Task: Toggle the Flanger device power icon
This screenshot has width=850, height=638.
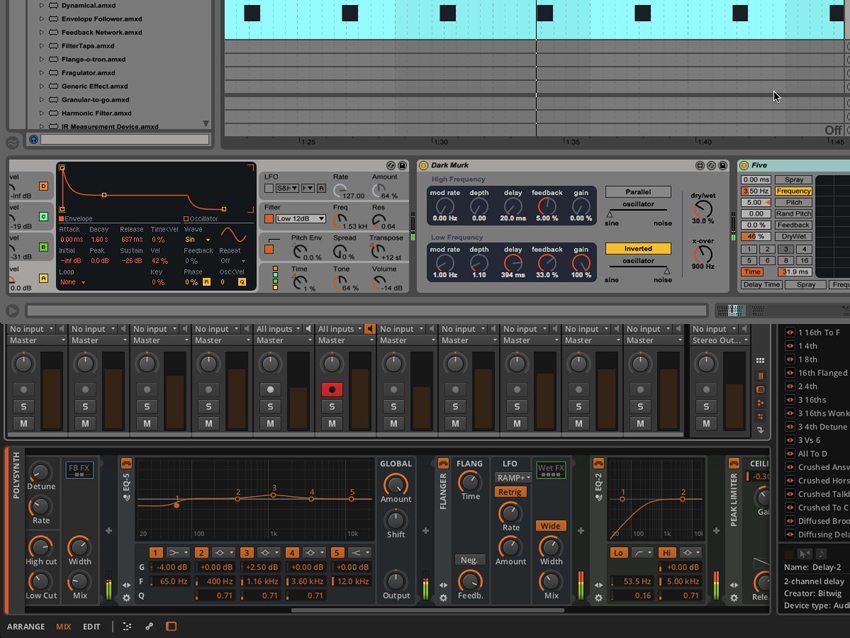Action: [x=443, y=463]
